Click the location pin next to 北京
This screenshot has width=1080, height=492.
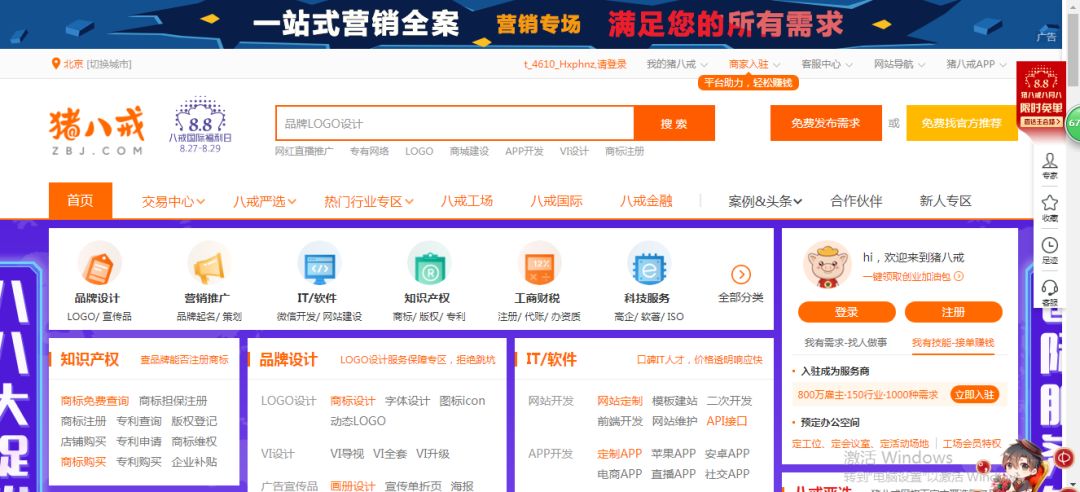(x=56, y=63)
